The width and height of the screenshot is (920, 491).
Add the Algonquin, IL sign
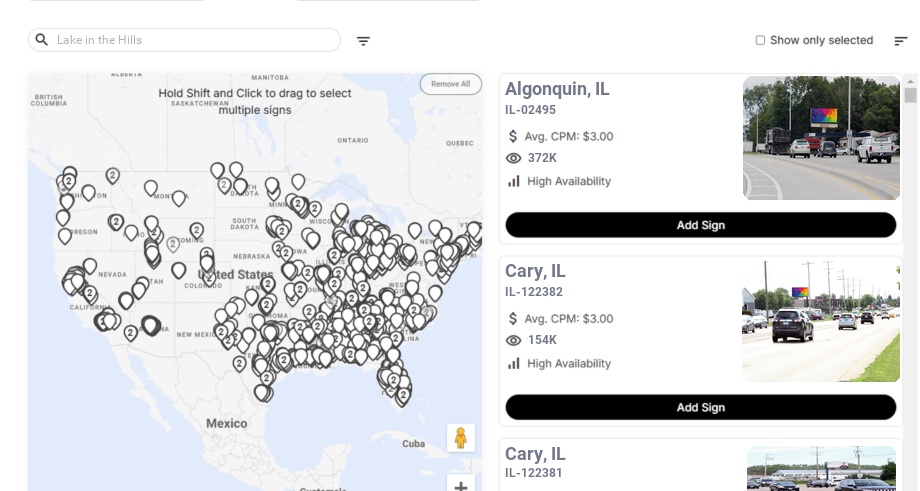[700, 225]
